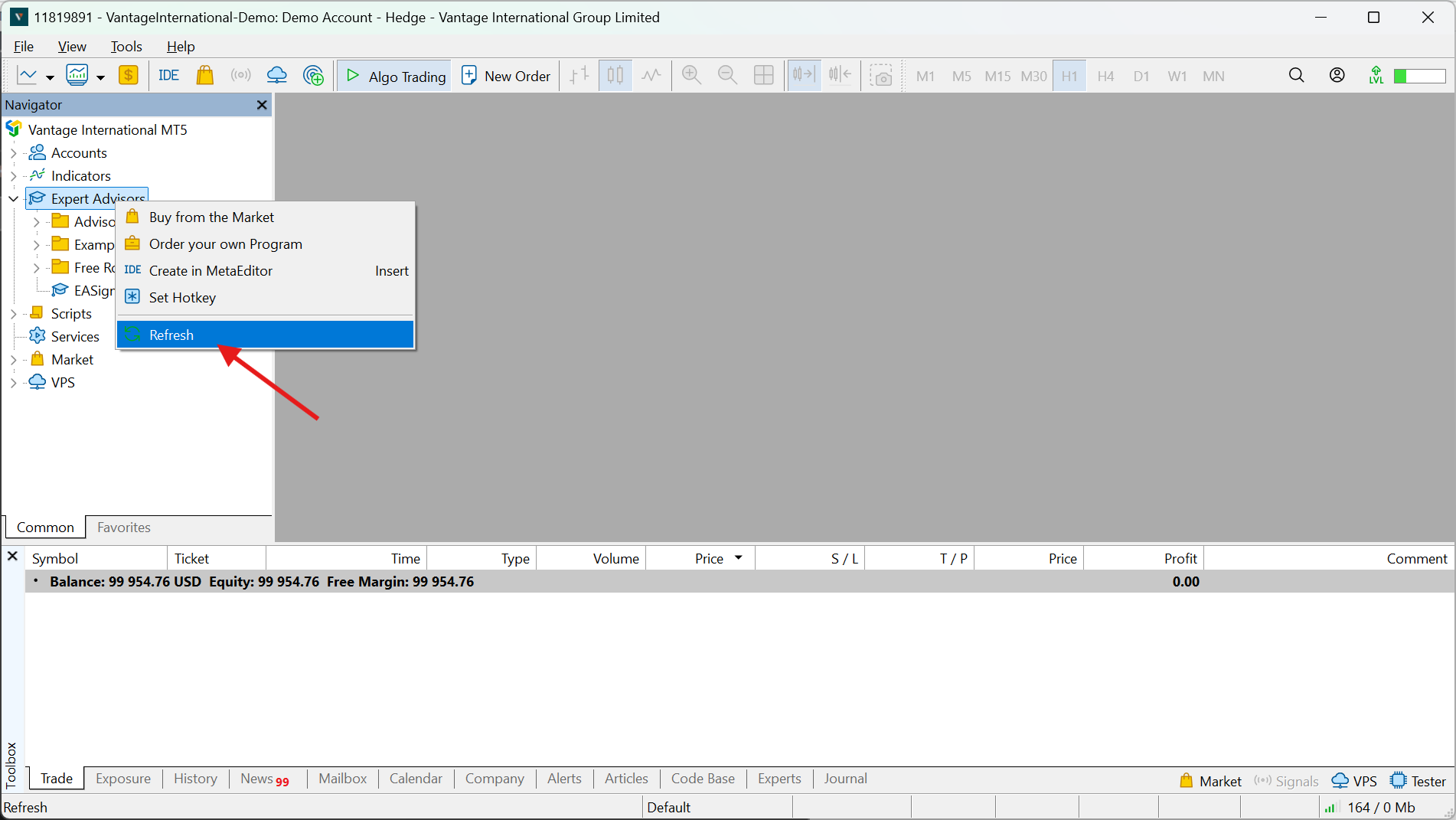
Task: Choose Create in MetaEditor from context menu
Action: tap(265, 271)
